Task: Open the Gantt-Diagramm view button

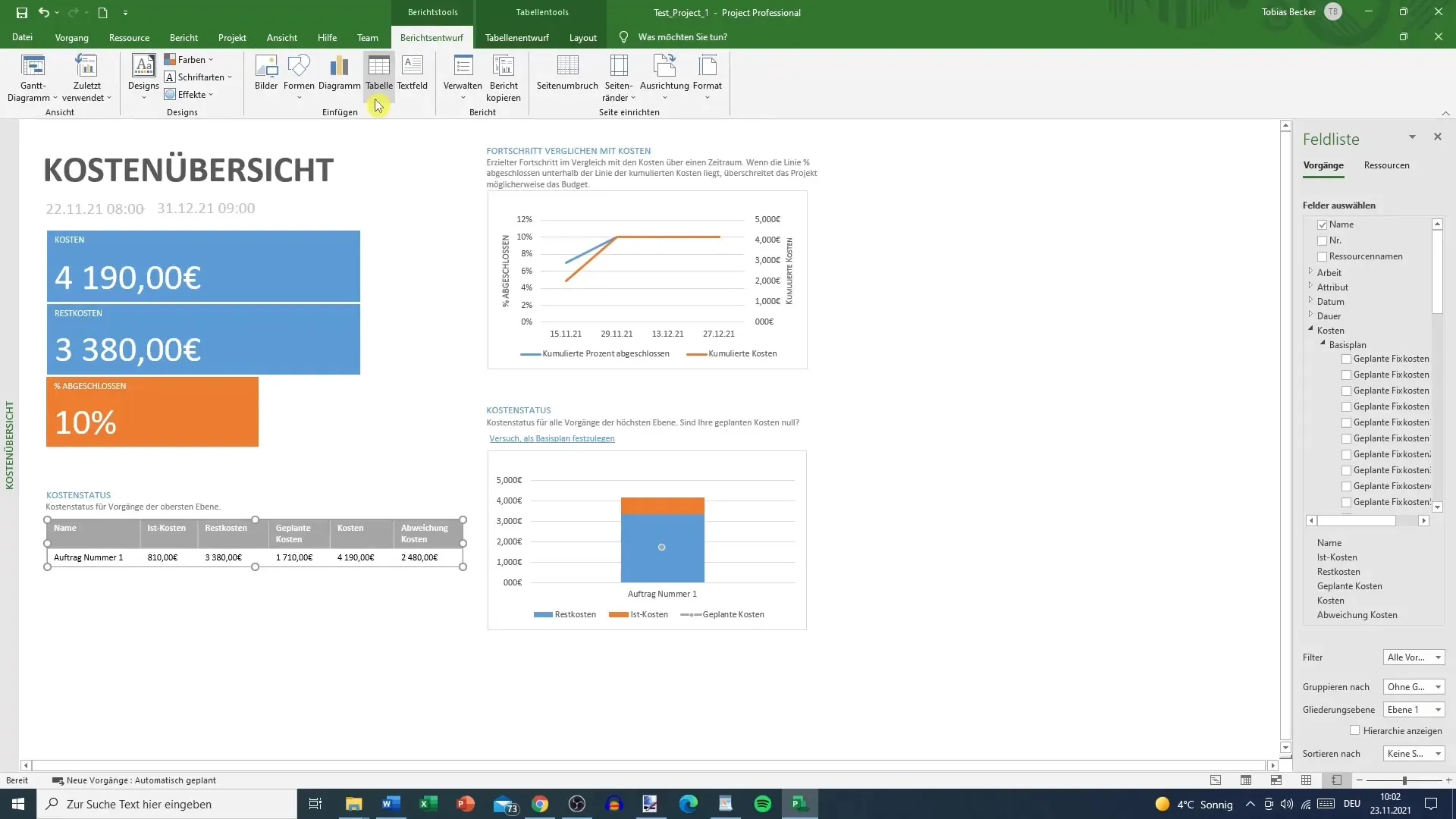Action: [x=33, y=78]
